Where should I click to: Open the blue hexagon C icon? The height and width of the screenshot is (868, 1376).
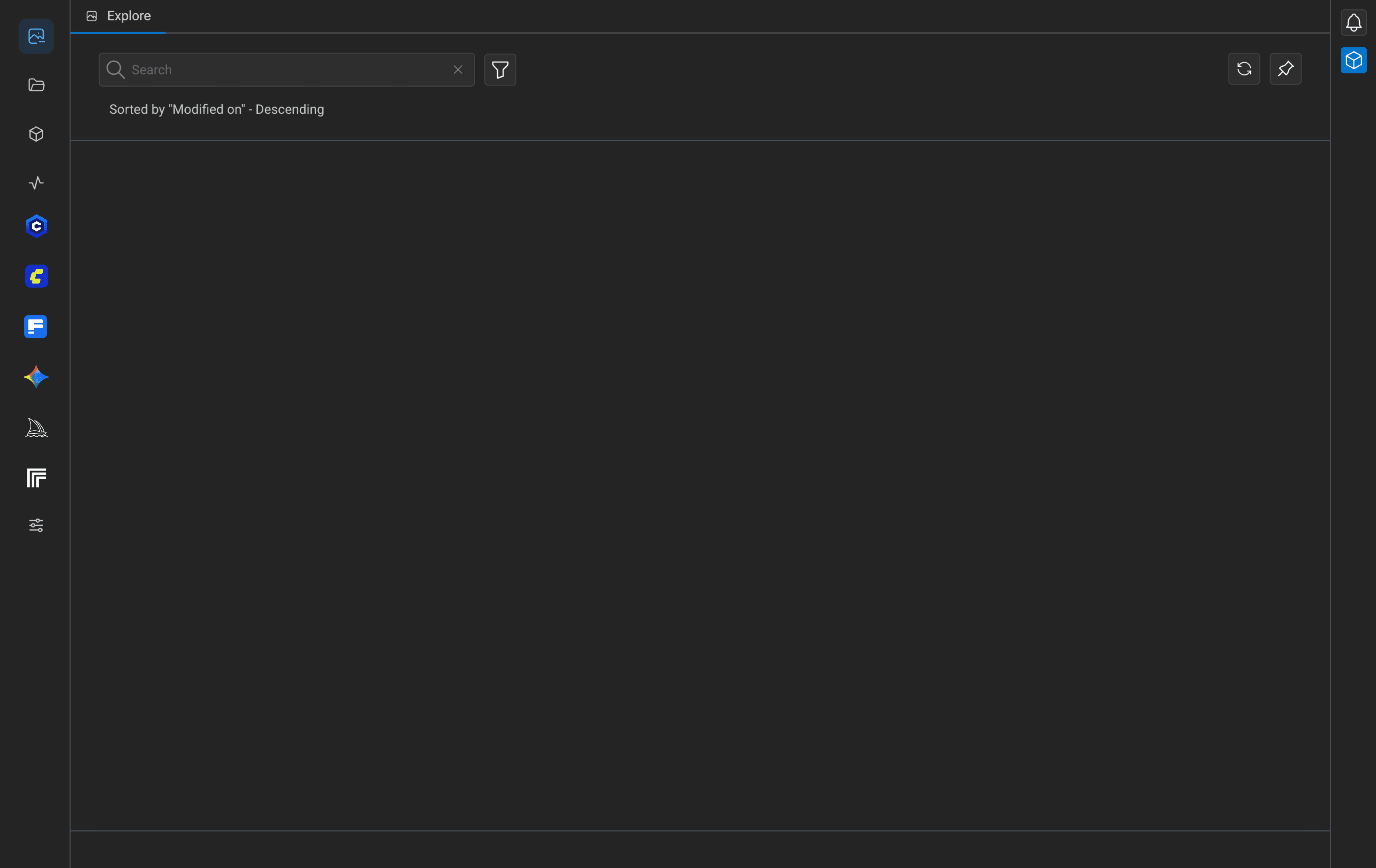point(36,226)
